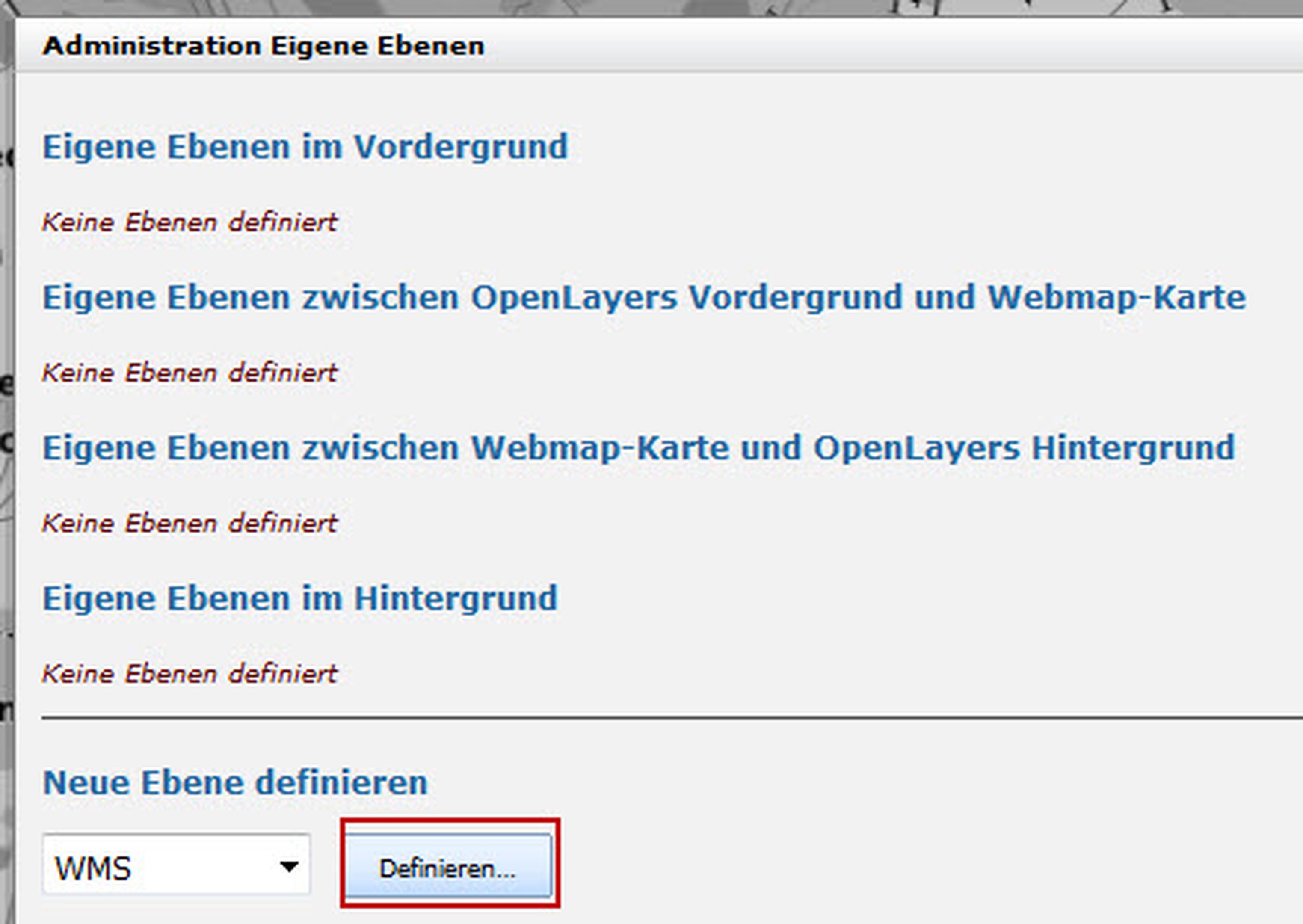Click the dropdown arrow next to WMS

[x=289, y=867]
